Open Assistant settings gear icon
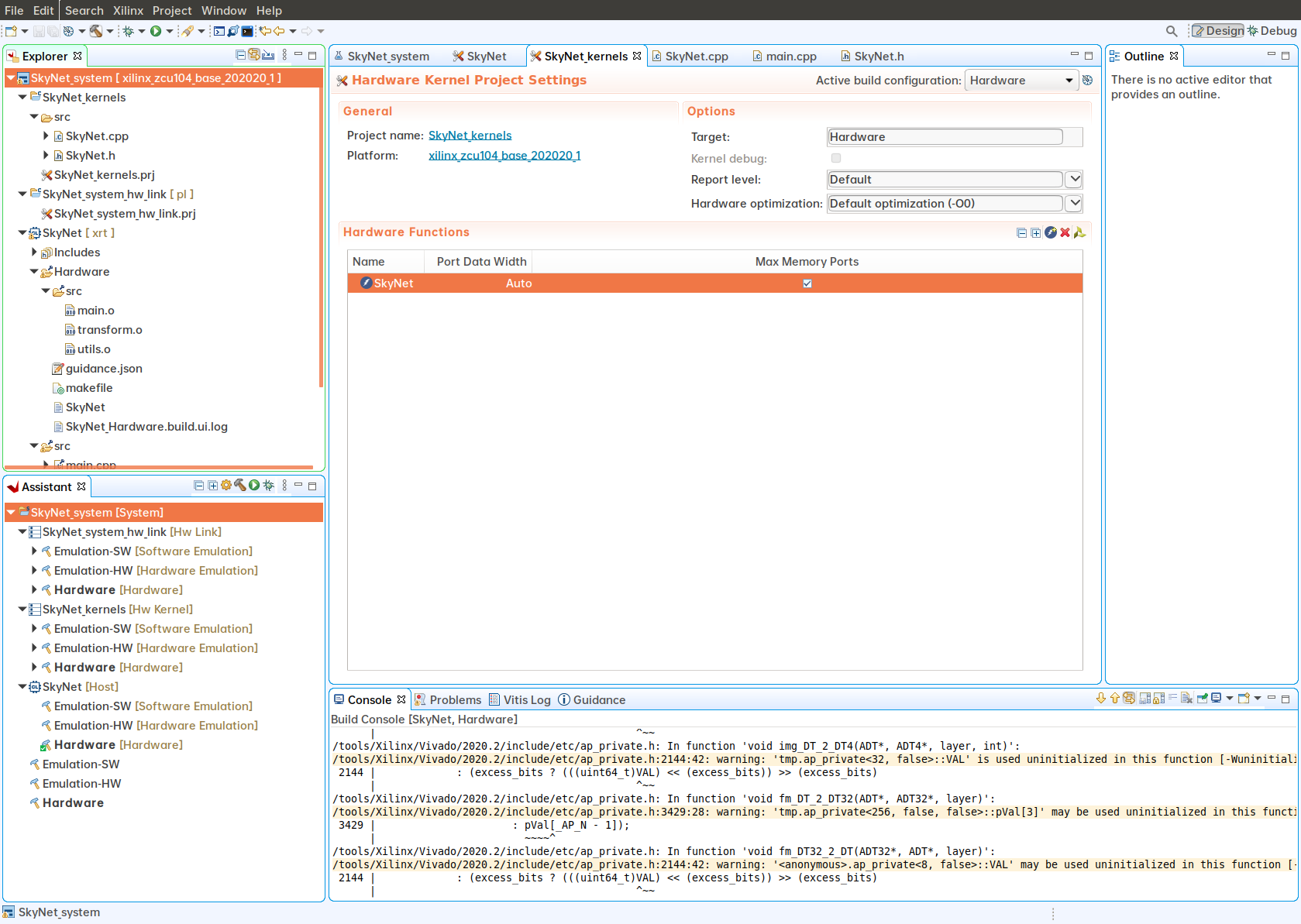 [x=226, y=486]
